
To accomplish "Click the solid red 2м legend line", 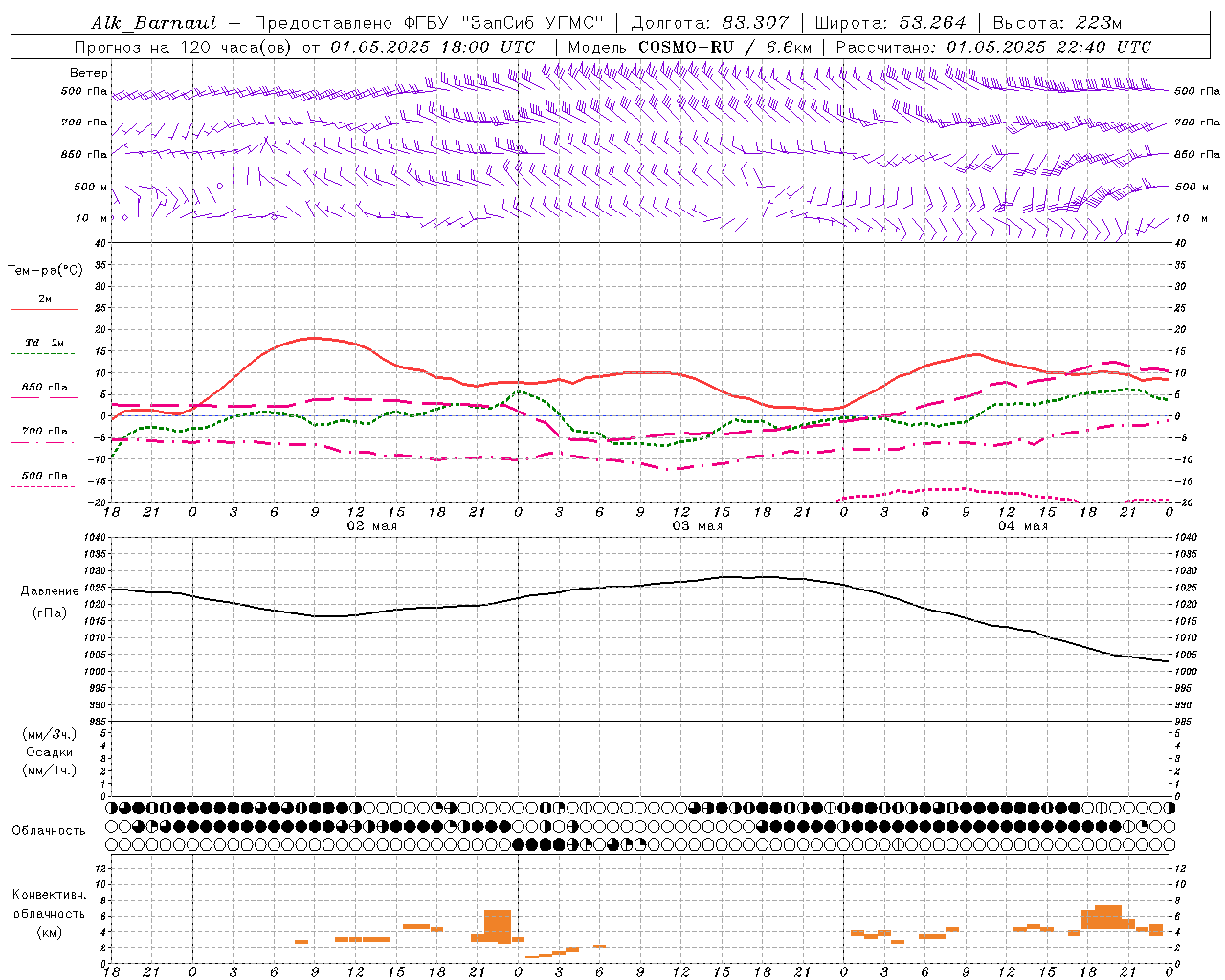I will pyautogui.click(x=44, y=310).
